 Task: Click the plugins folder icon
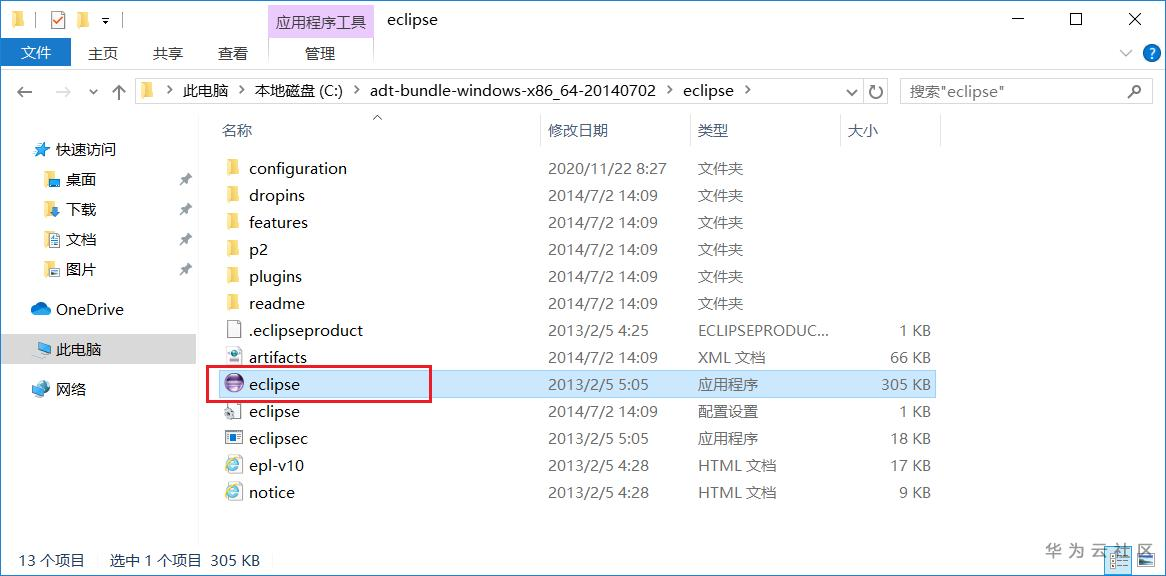click(233, 276)
